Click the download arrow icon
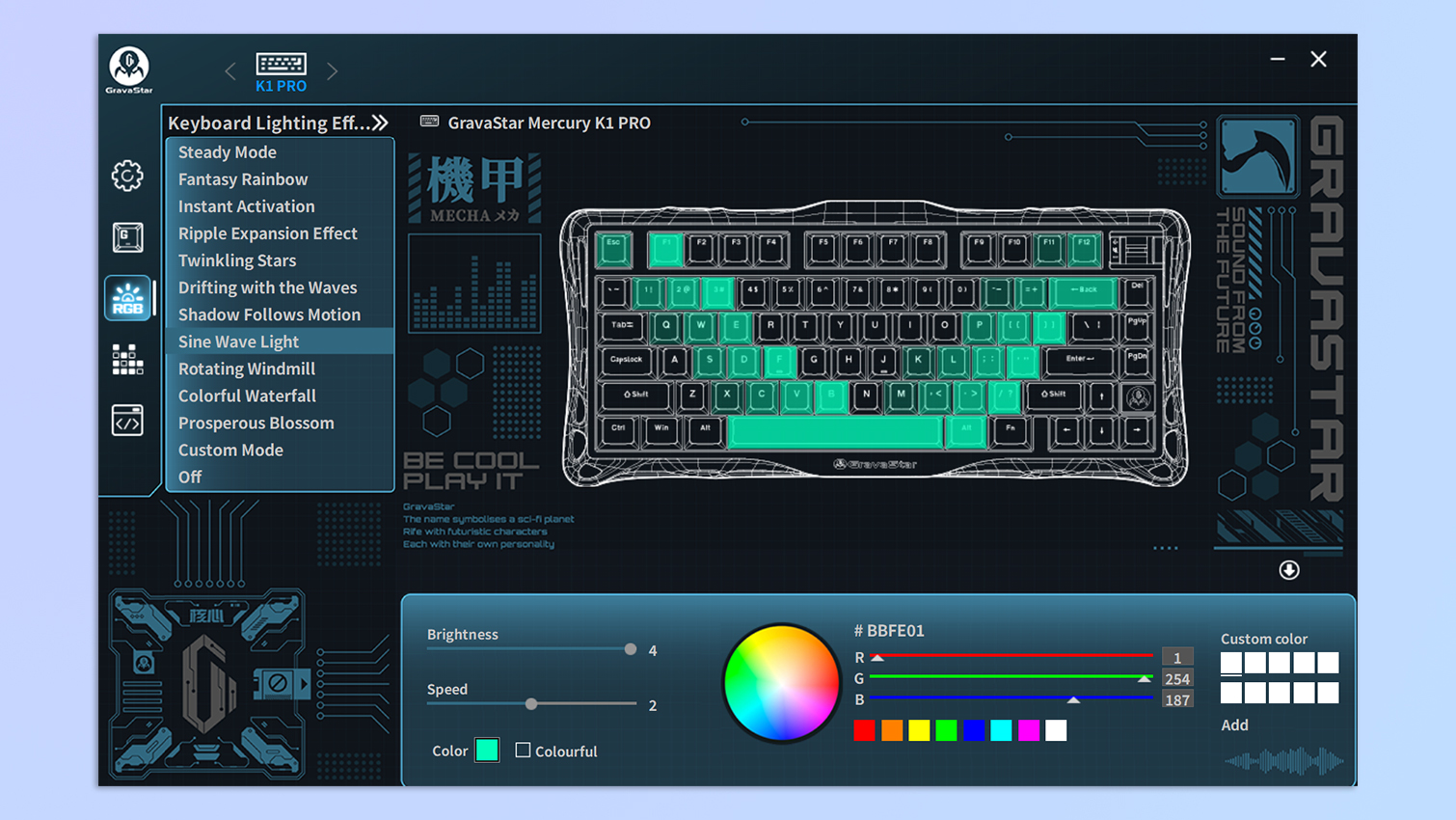Screen dimensions: 1456x820 (1288, 570)
